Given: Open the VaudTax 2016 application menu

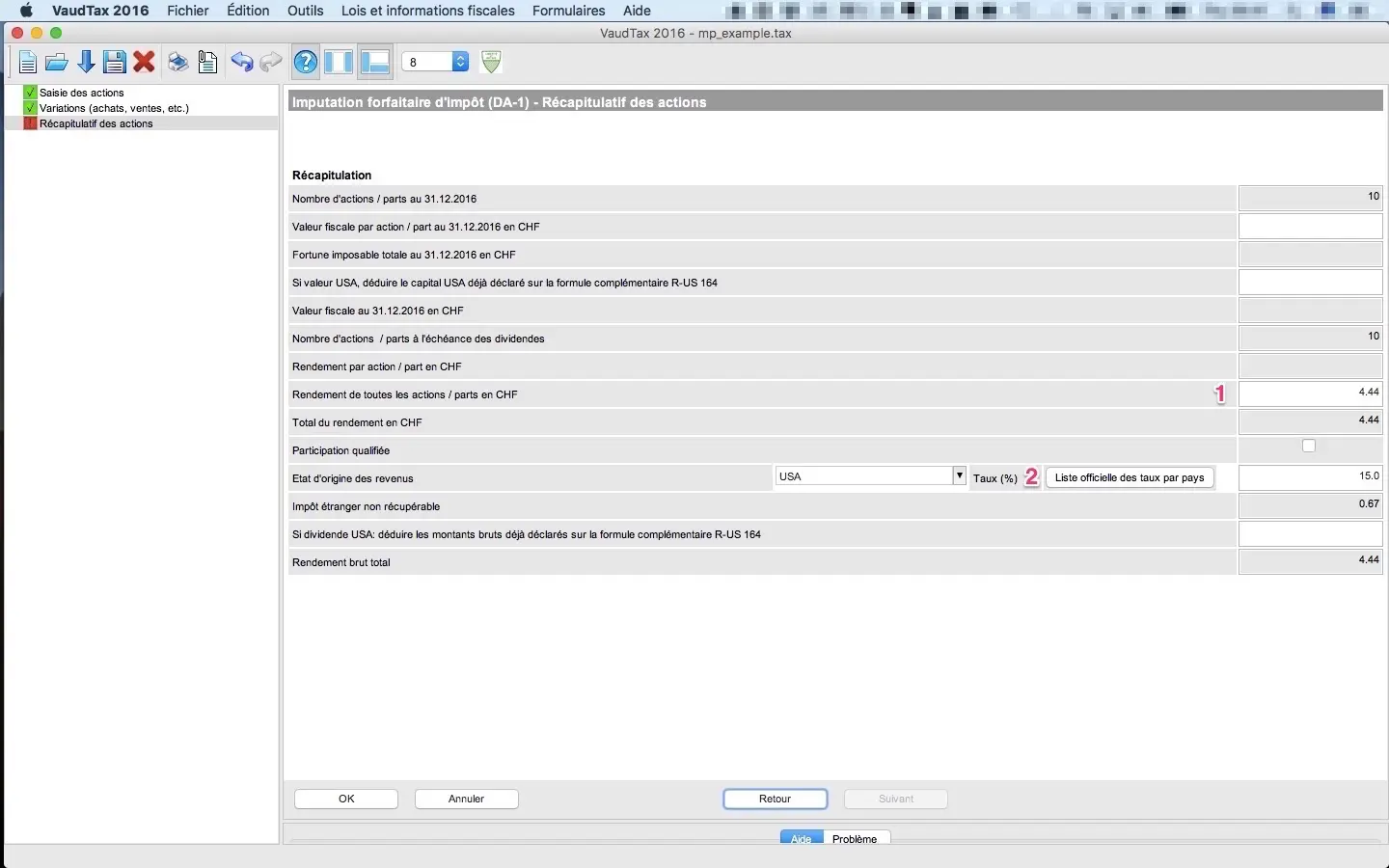Looking at the screenshot, I should [x=100, y=11].
